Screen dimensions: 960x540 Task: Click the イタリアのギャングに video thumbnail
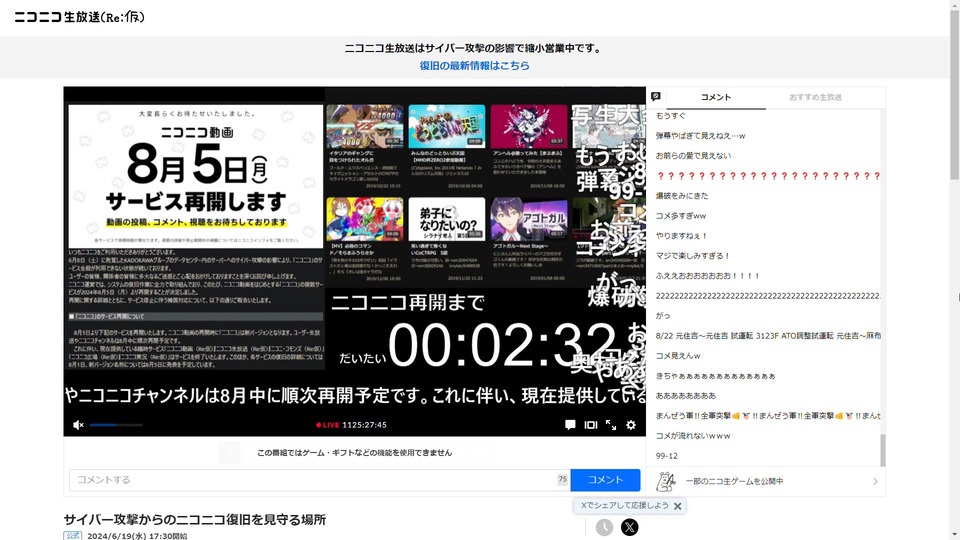(x=365, y=126)
